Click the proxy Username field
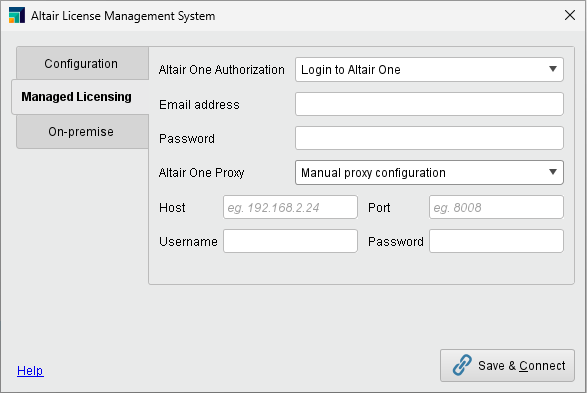 [290, 241]
